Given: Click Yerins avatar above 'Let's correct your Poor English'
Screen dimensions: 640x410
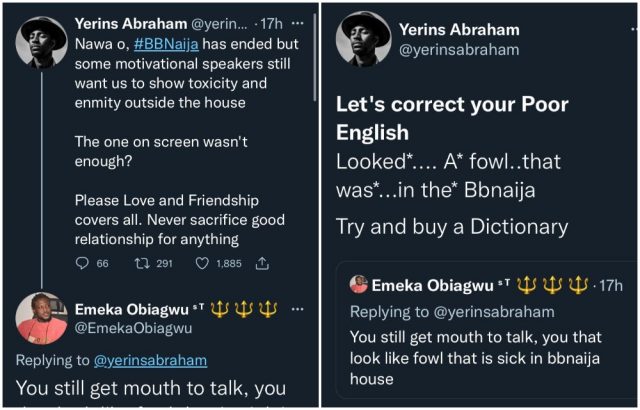Looking at the screenshot, I should [x=363, y=38].
